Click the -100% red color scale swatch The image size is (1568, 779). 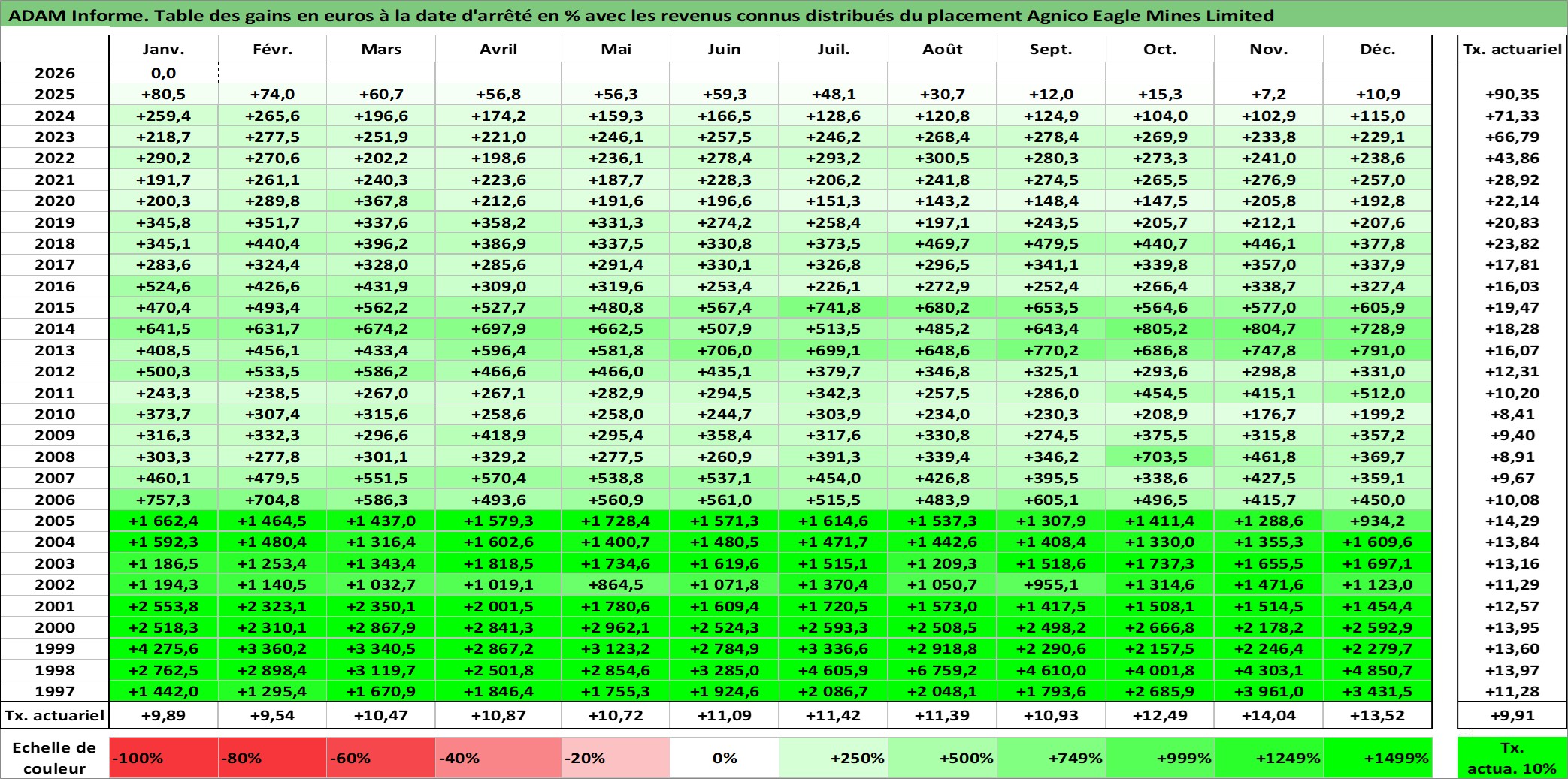point(164,758)
